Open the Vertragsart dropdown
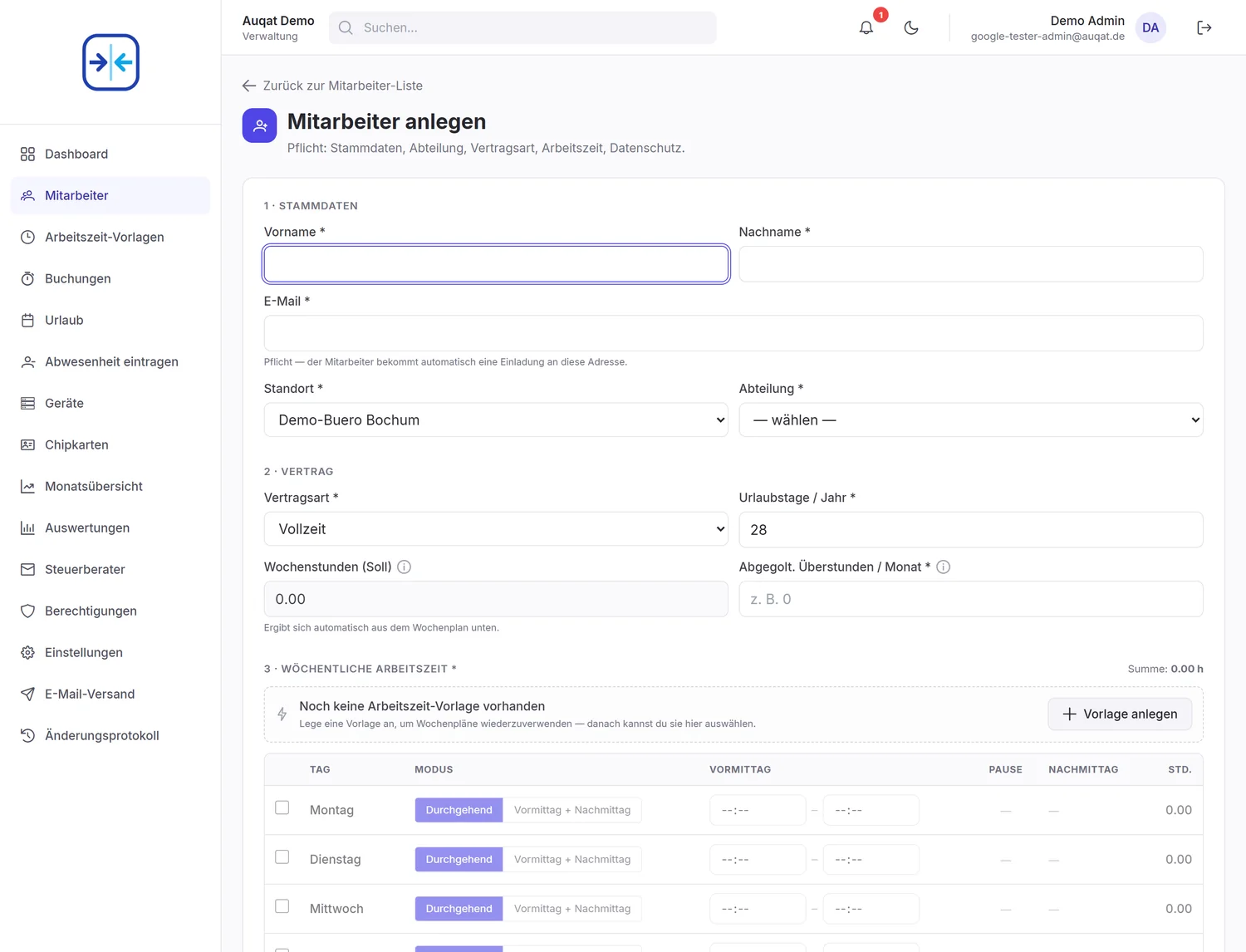 496,529
